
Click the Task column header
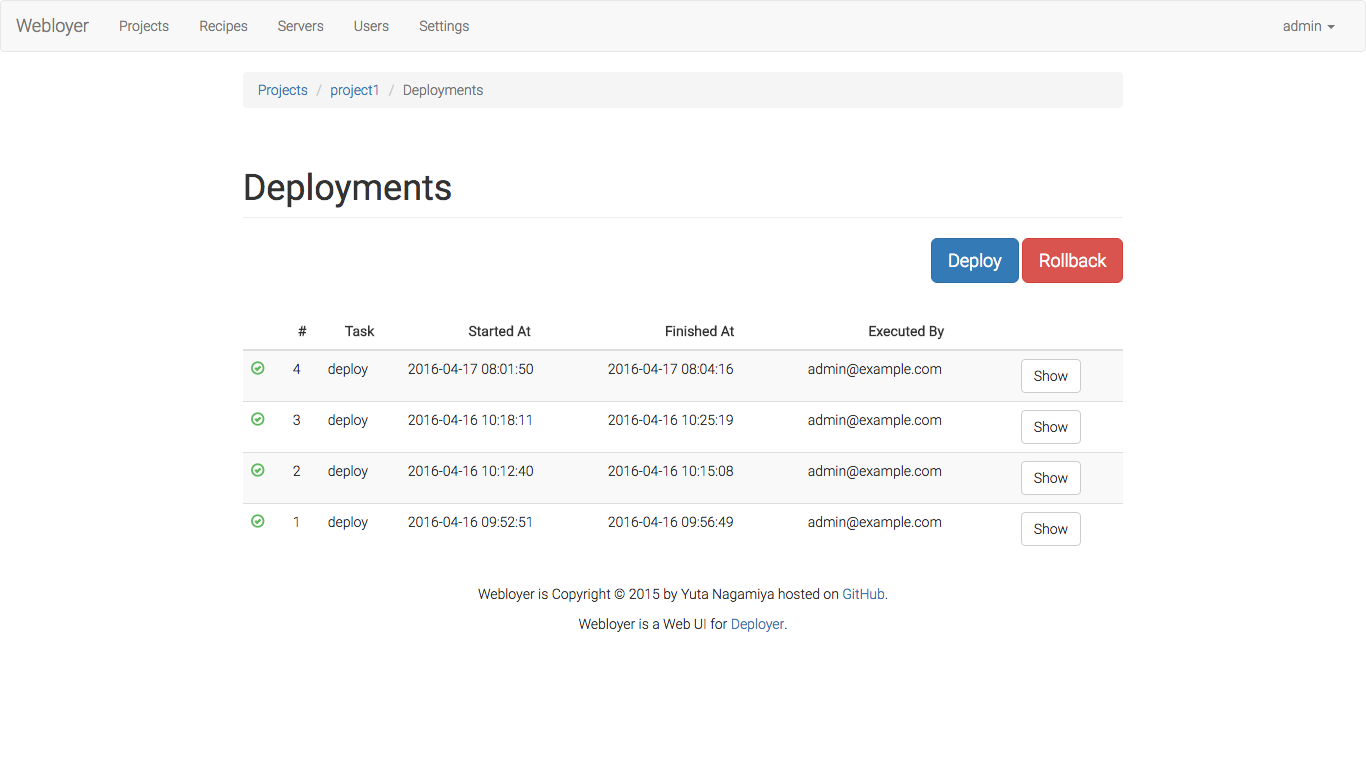tap(360, 331)
